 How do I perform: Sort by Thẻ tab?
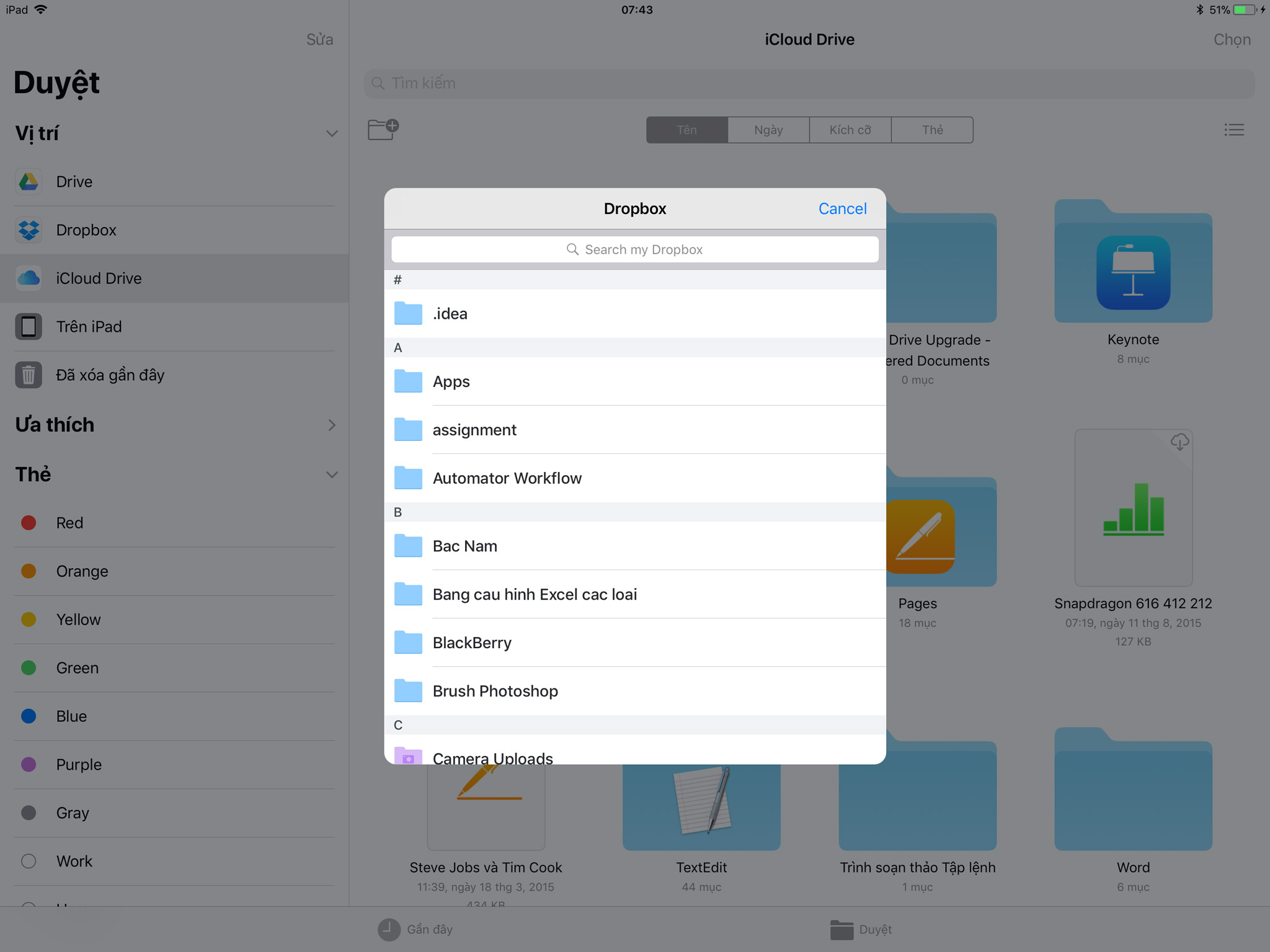pyautogui.click(x=932, y=130)
